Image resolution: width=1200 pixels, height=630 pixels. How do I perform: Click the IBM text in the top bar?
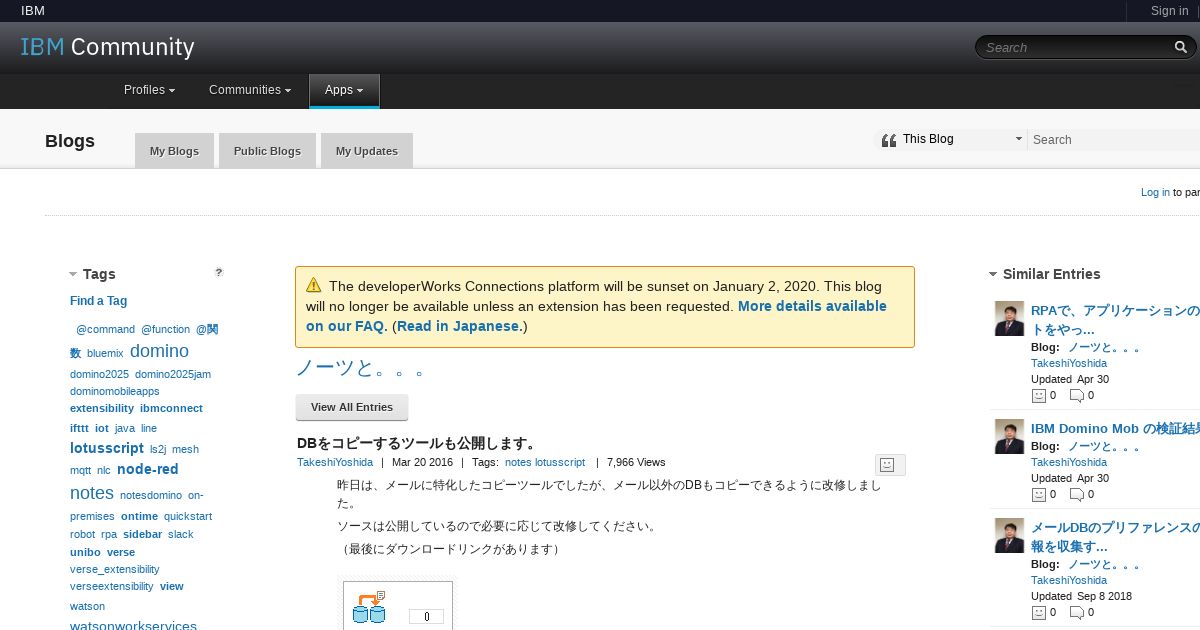pos(33,11)
